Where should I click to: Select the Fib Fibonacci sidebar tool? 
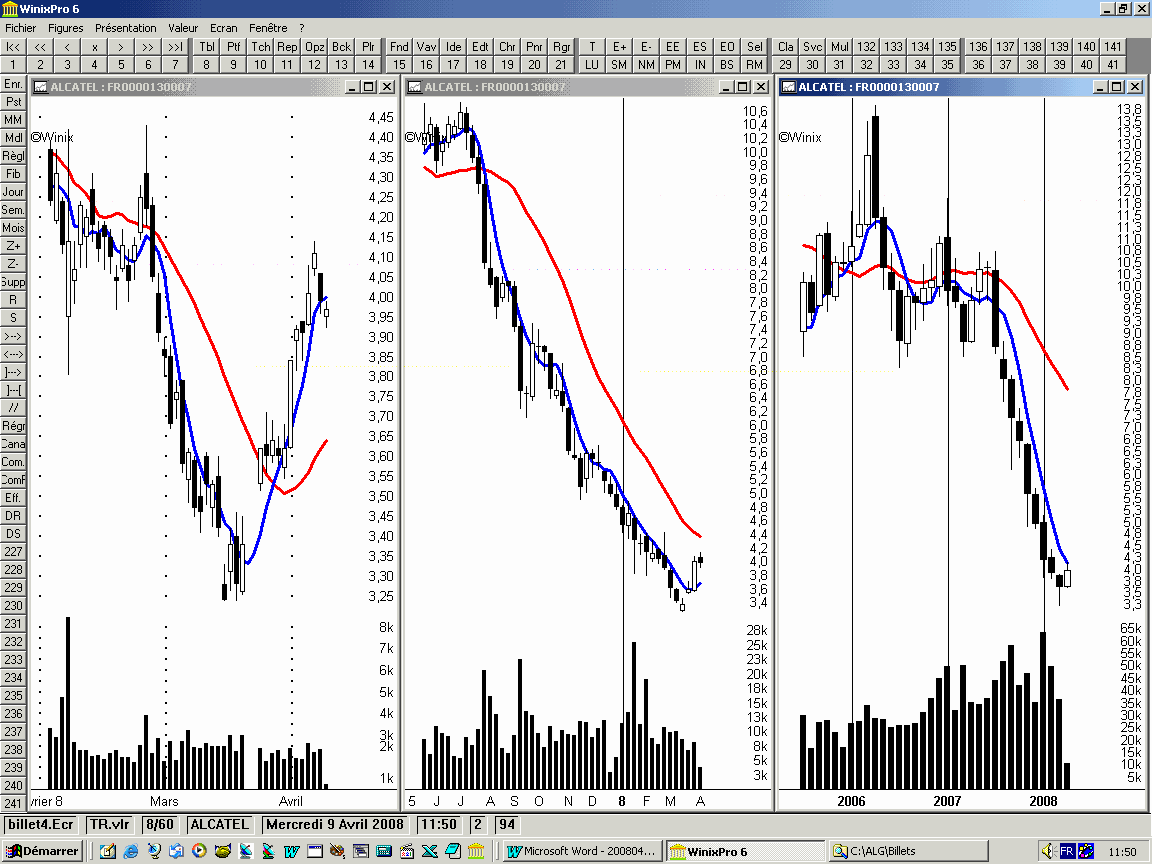coord(12,173)
